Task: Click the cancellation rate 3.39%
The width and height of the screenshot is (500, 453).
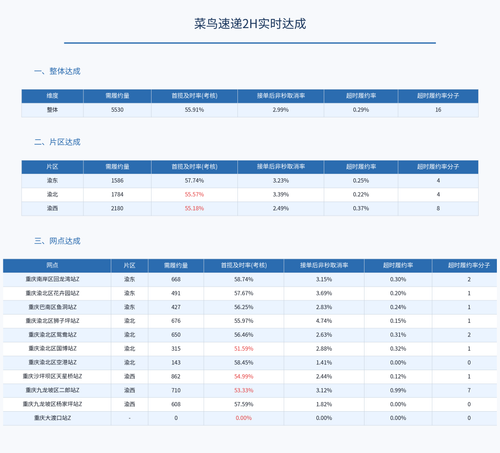Action: pyautogui.click(x=281, y=194)
